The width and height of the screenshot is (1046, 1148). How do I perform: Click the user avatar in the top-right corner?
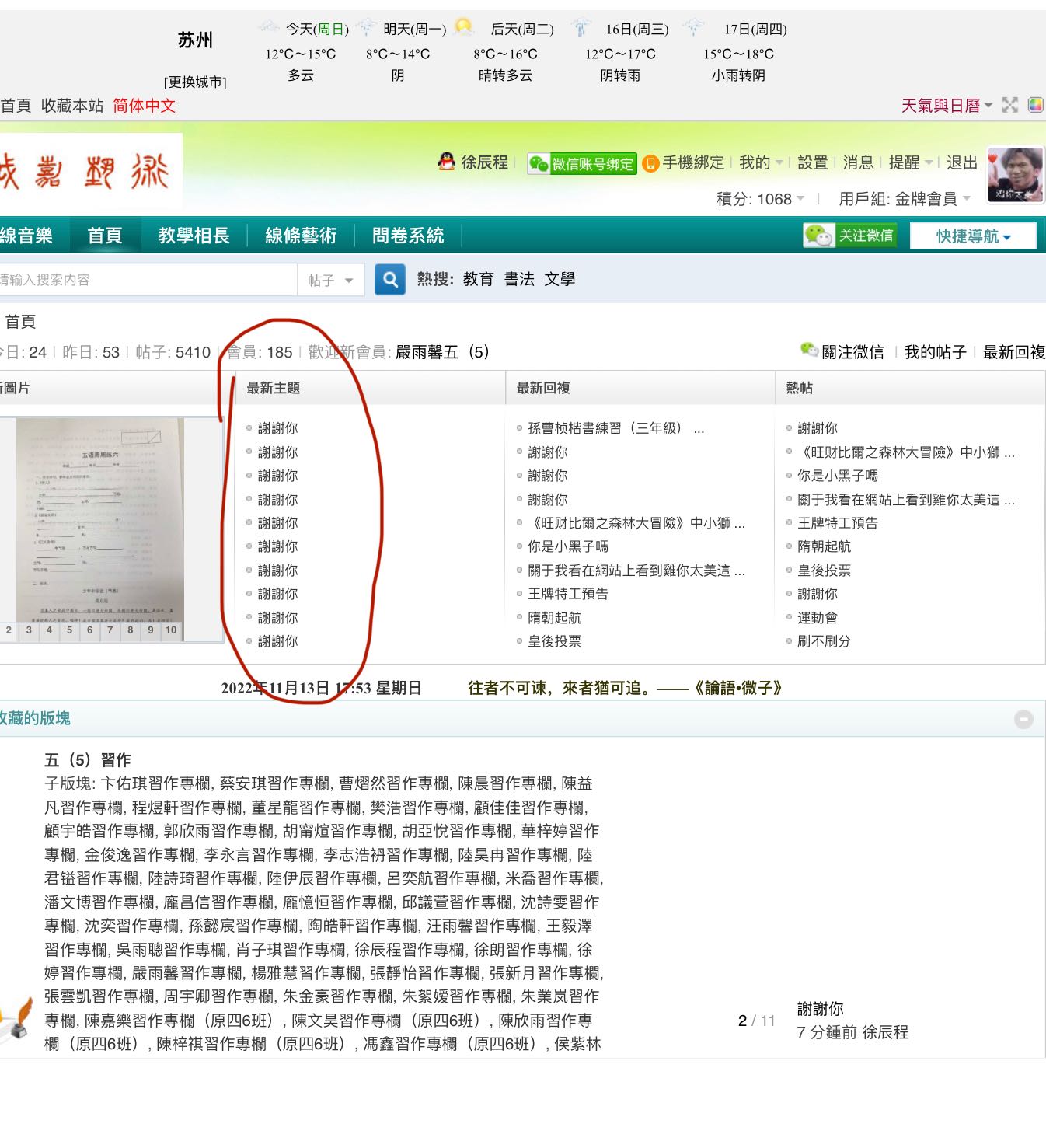pos(1014,175)
